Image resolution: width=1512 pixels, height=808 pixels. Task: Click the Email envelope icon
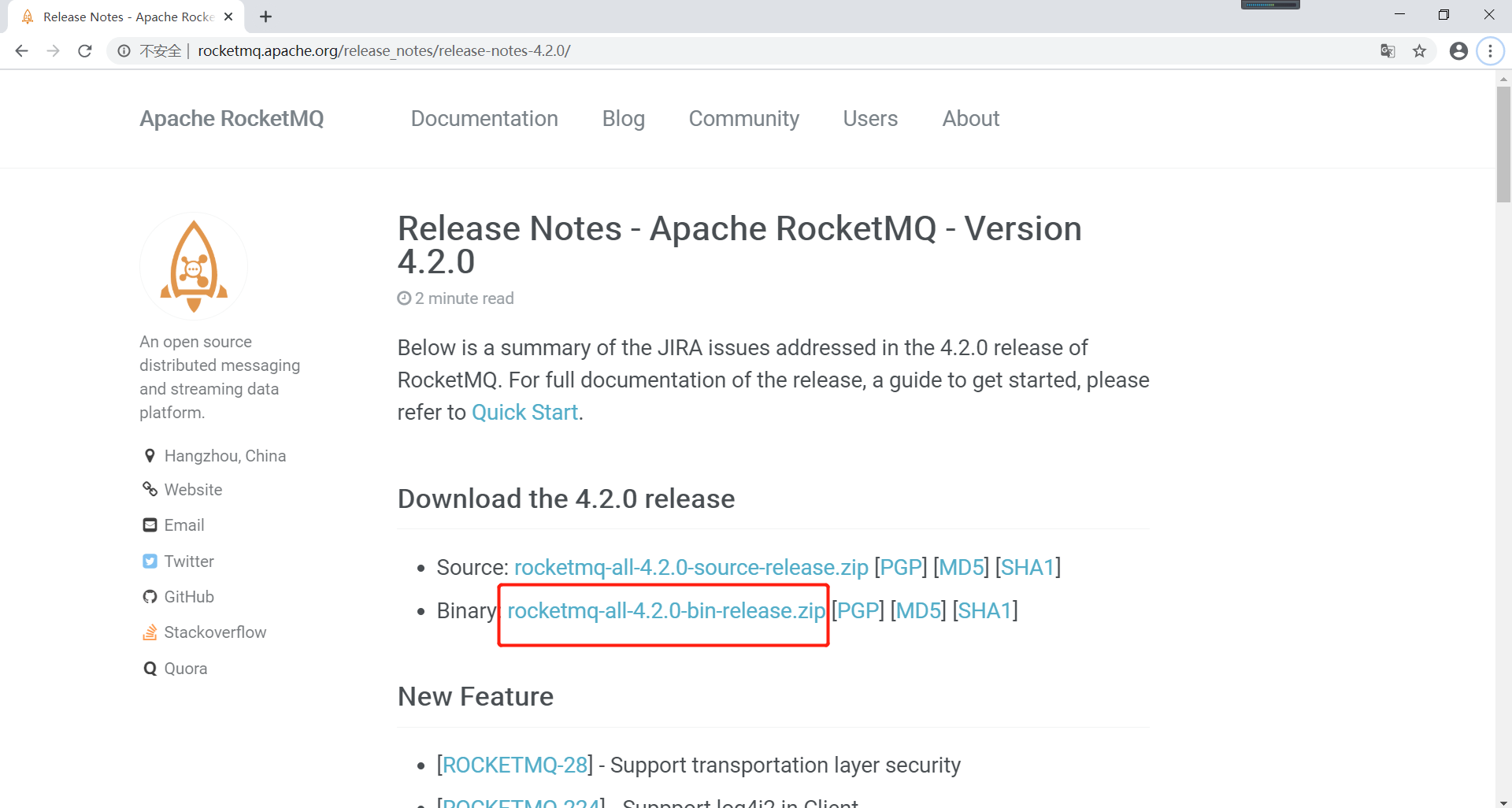click(150, 524)
